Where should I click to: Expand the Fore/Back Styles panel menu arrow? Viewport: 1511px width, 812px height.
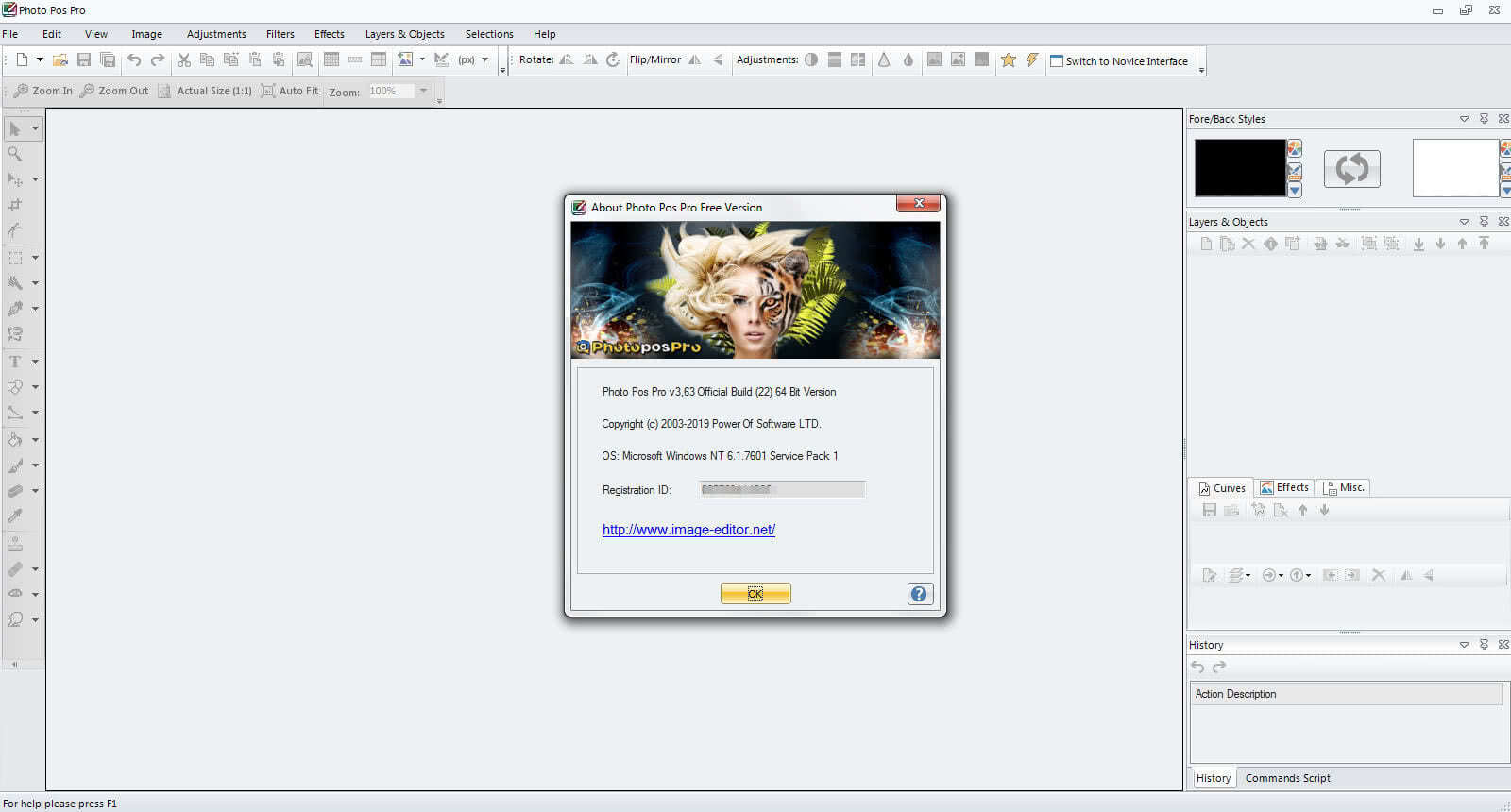pyautogui.click(x=1465, y=119)
